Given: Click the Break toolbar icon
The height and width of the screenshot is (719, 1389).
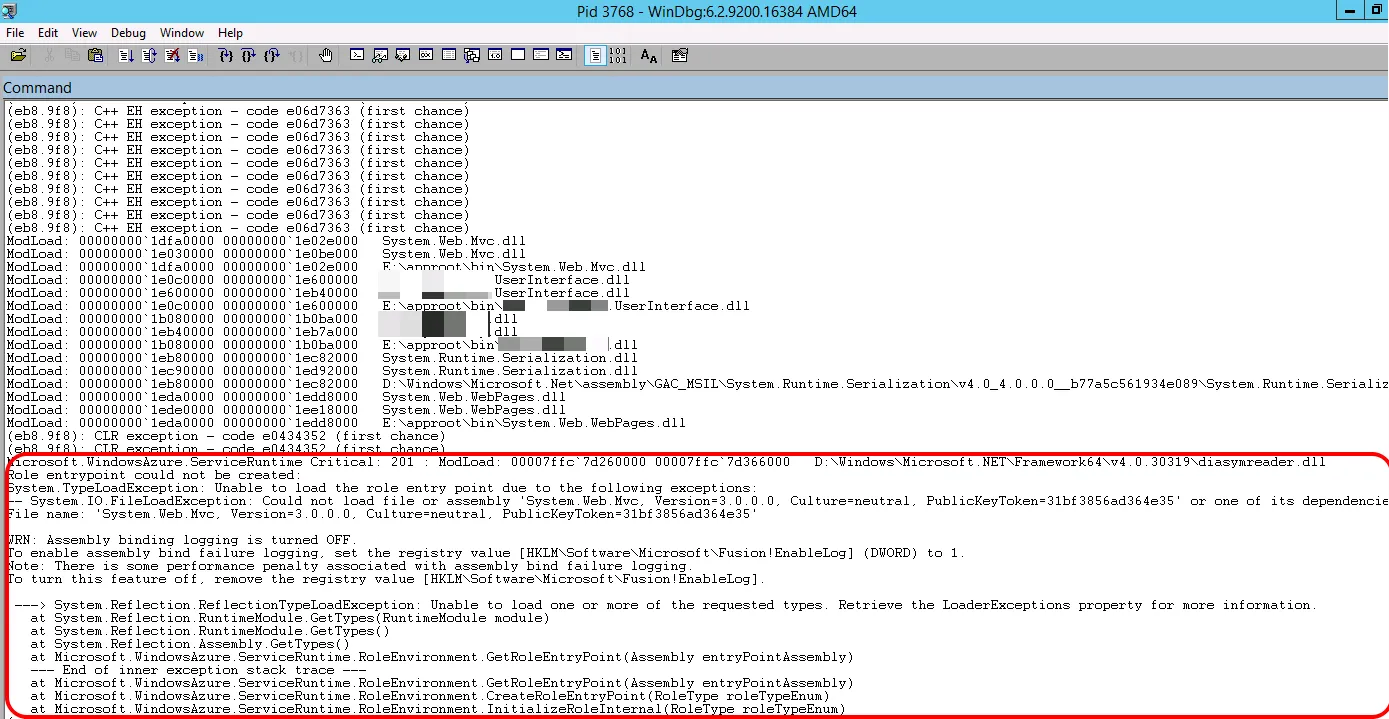Looking at the screenshot, I should (194, 56).
